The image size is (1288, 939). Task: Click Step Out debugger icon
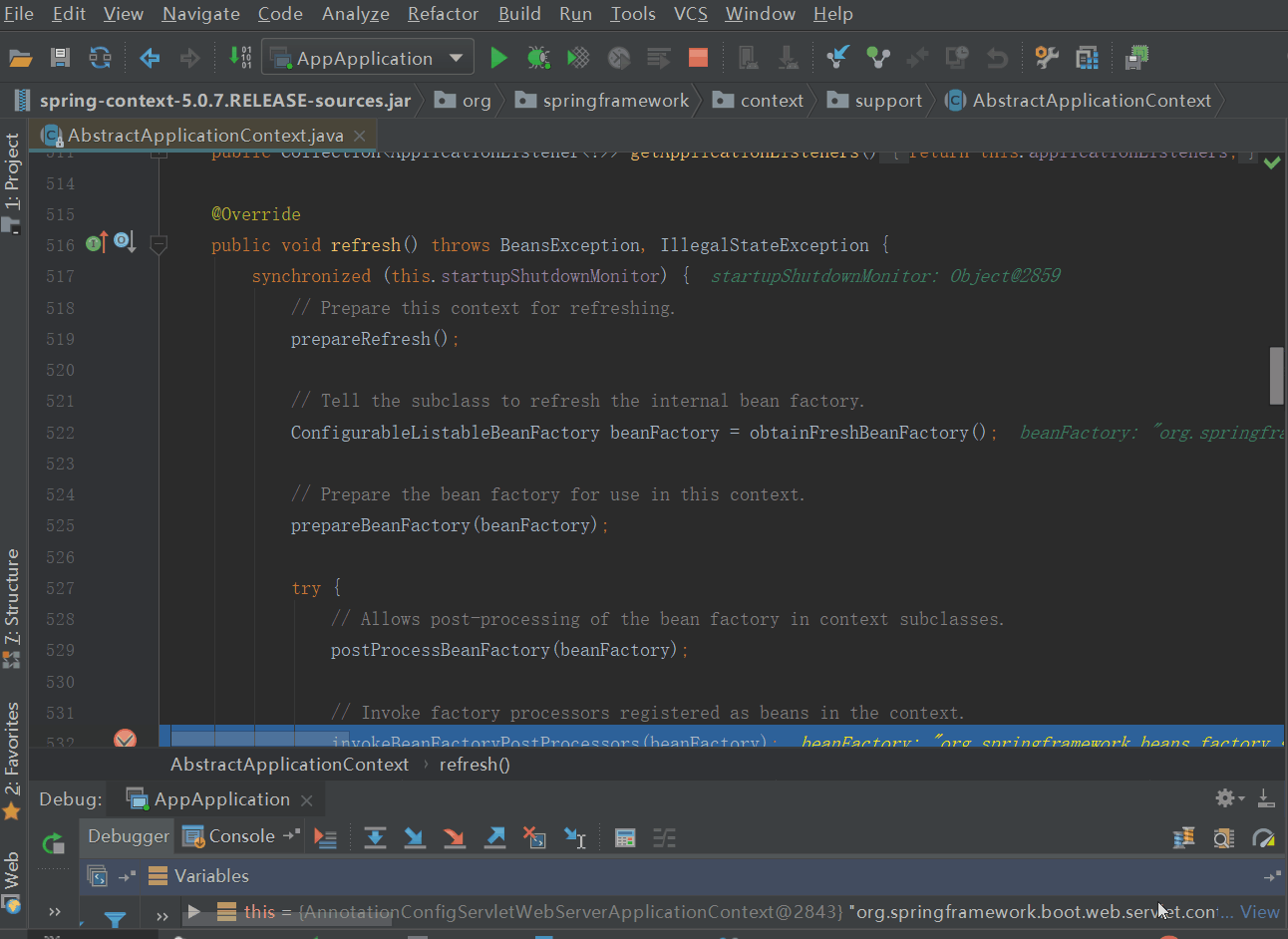494,837
